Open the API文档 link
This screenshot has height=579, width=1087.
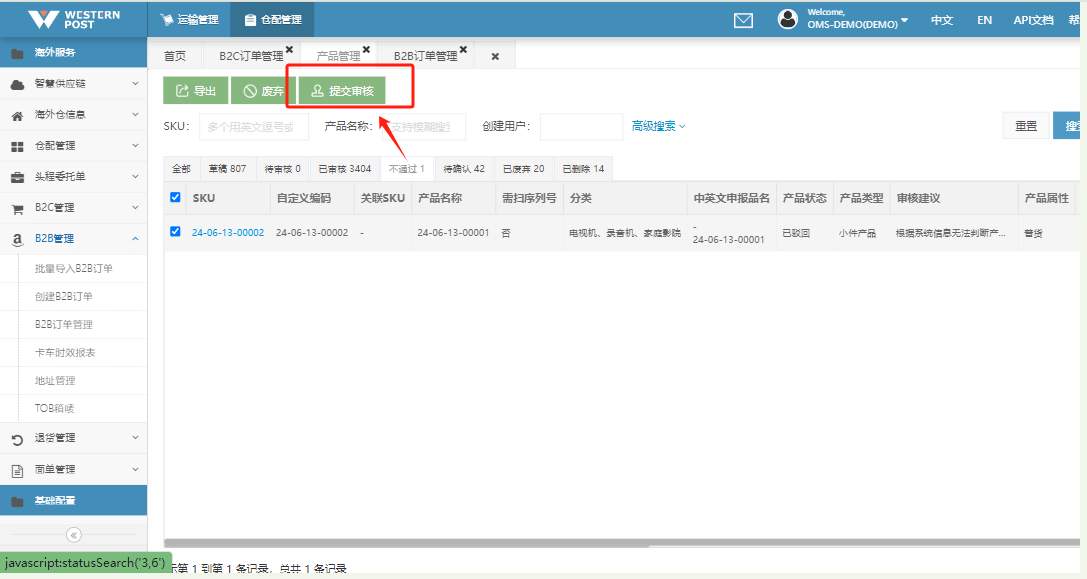point(1033,20)
